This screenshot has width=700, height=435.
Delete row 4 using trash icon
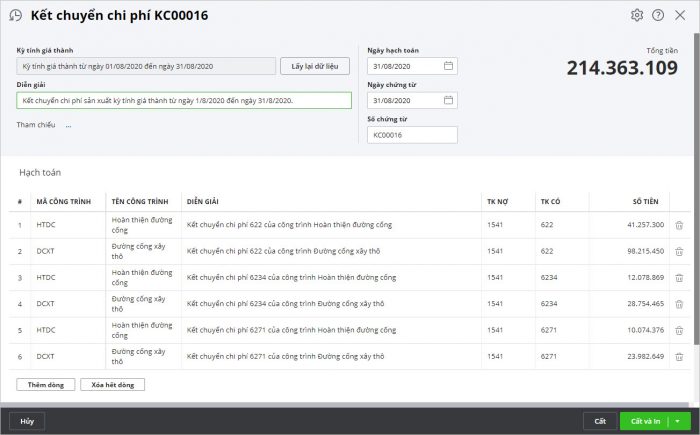[679, 303]
